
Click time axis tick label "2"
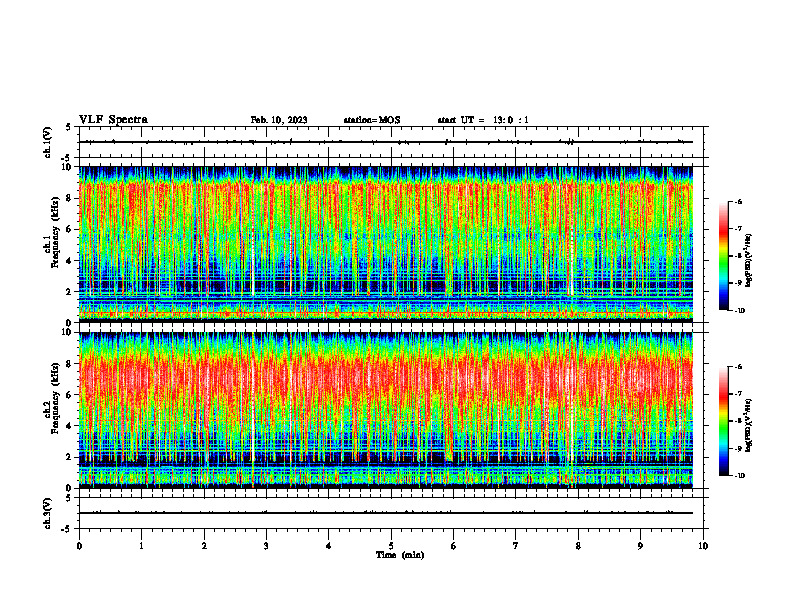pyautogui.click(x=204, y=546)
